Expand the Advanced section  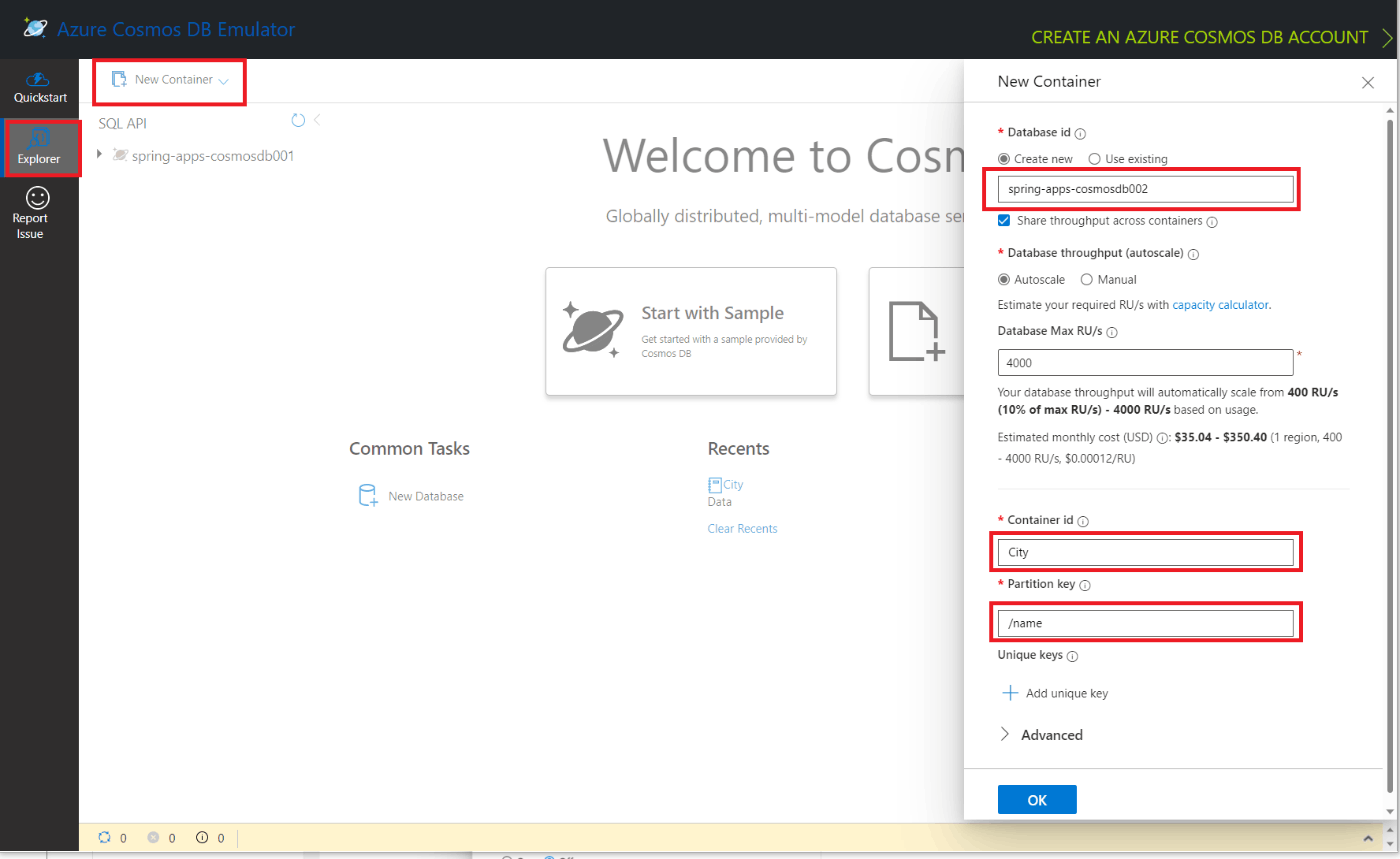[x=1041, y=735]
